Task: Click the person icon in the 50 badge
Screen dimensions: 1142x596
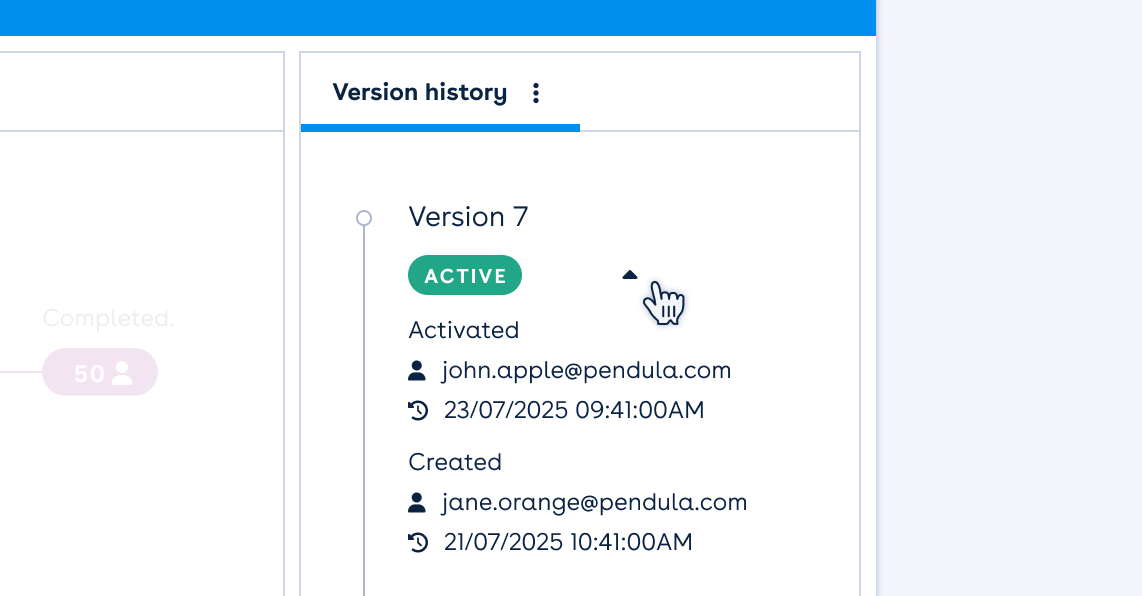Action: click(x=122, y=373)
